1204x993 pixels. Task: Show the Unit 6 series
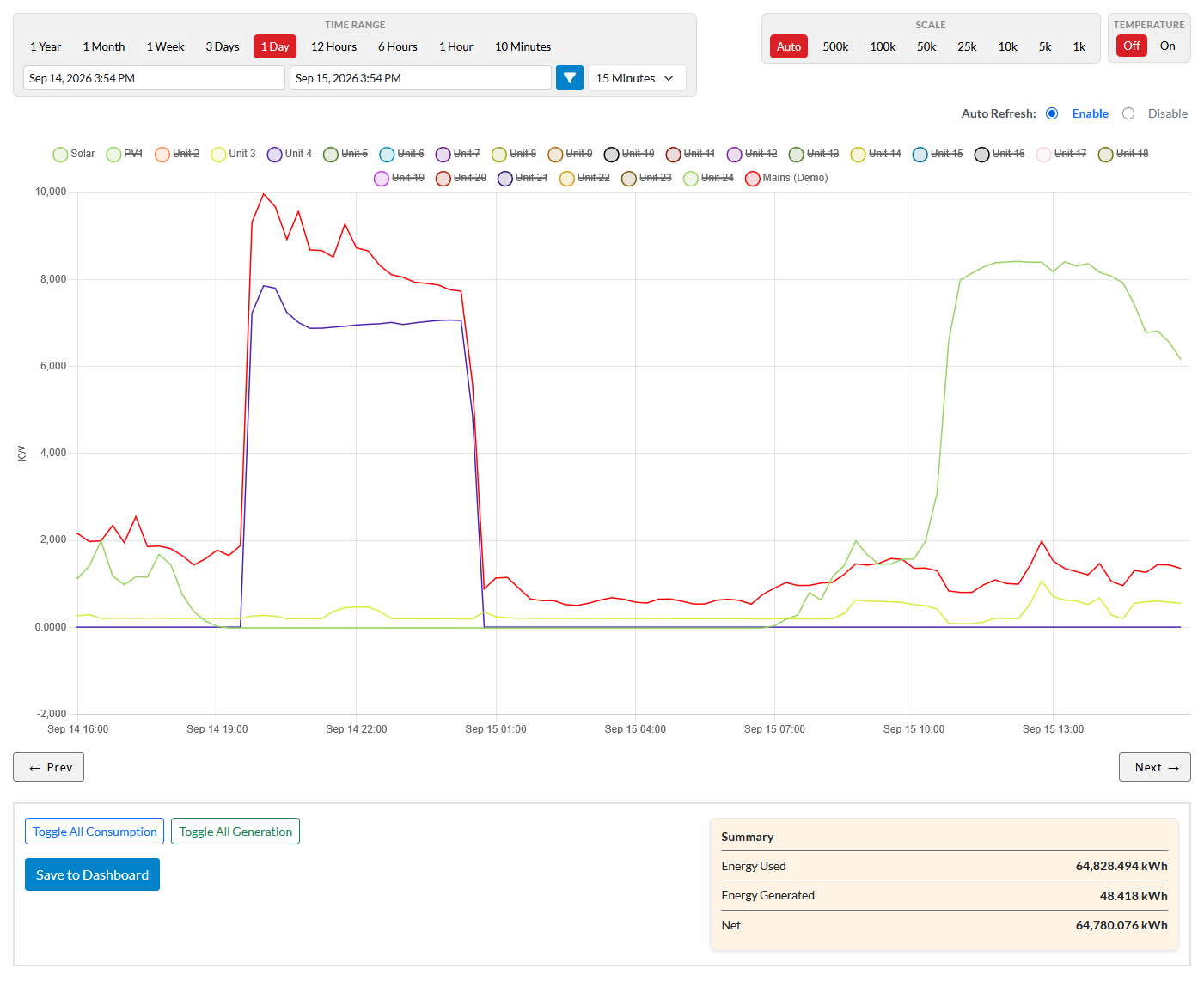401,155
